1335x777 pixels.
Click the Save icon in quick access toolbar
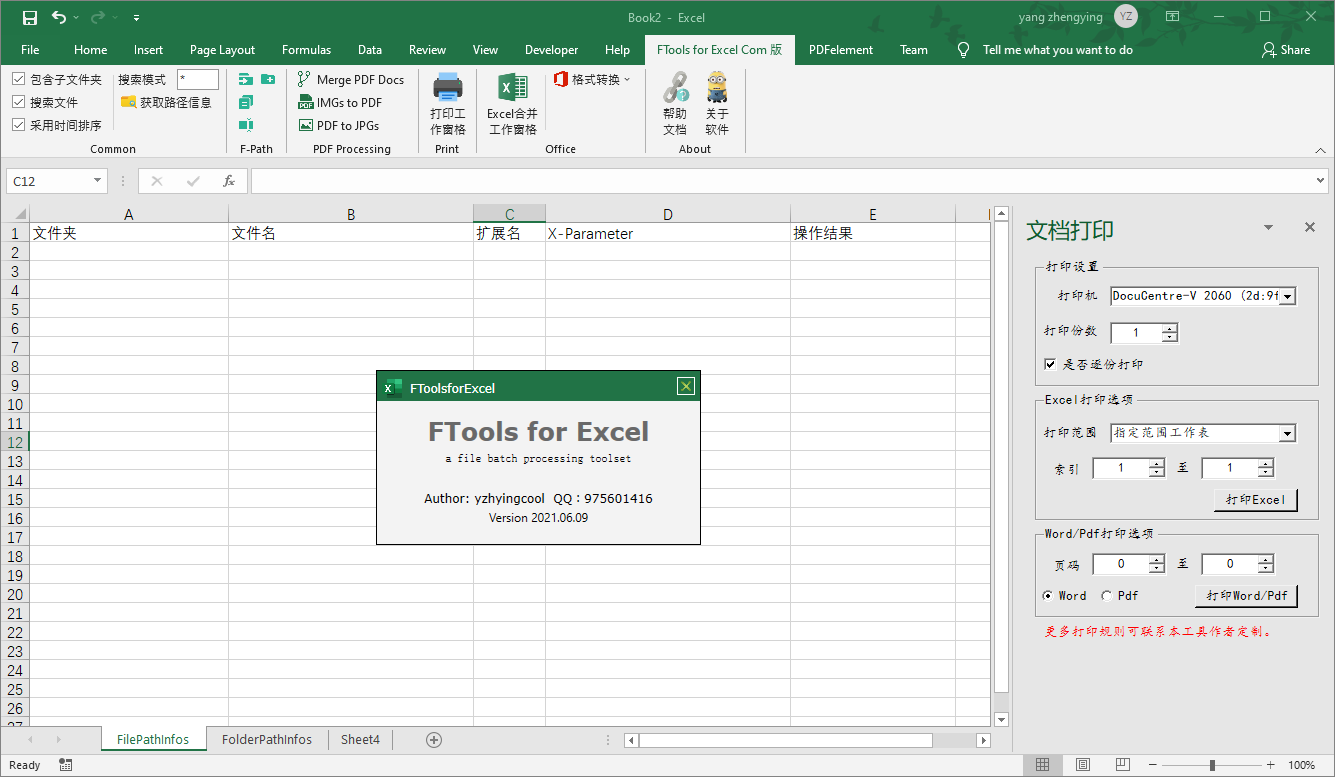pos(29,17)
